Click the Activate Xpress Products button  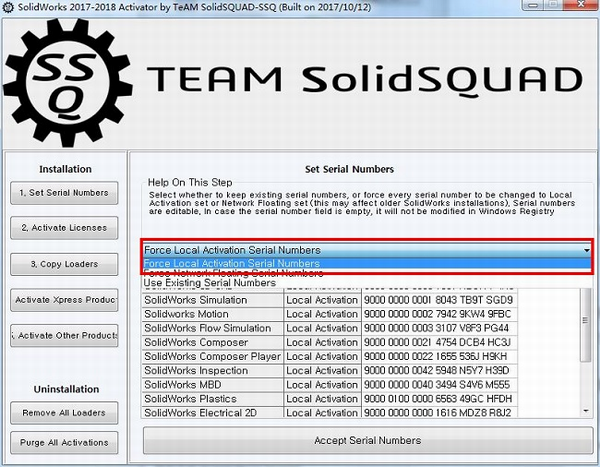point(64,300)
